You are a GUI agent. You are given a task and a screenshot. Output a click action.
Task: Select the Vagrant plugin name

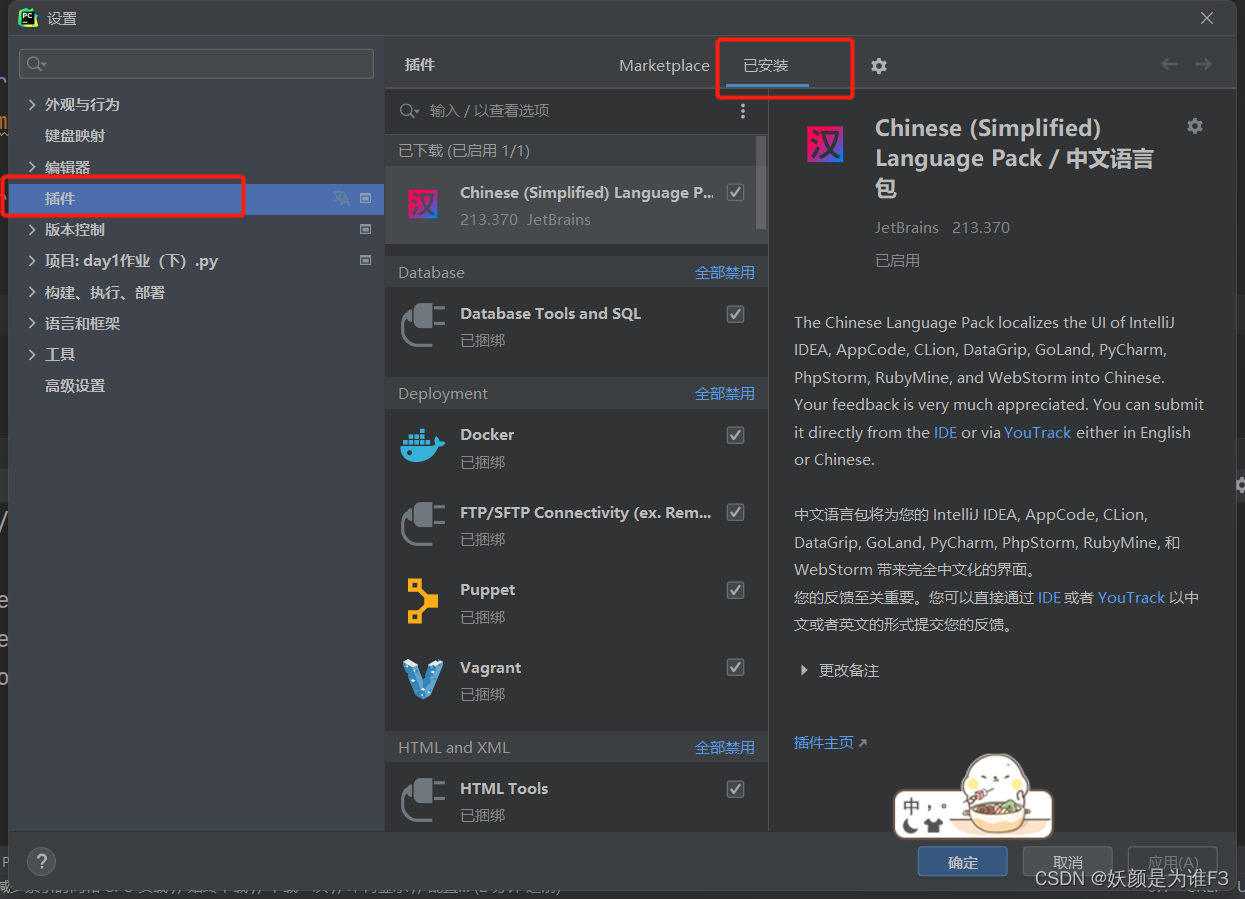[490, 667]
